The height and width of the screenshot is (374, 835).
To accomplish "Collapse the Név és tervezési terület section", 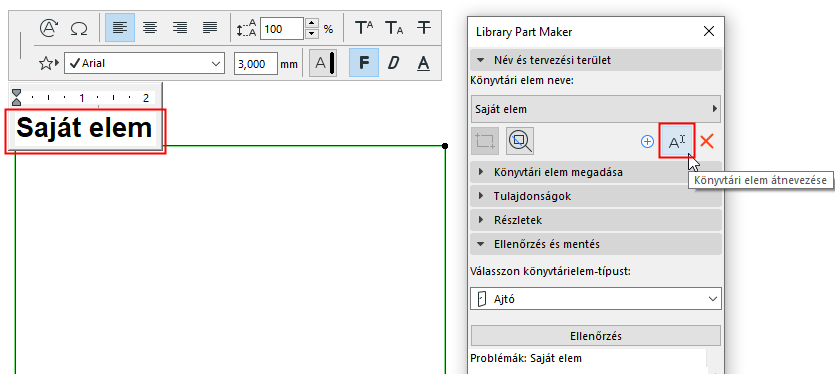I will pos(596,60).
